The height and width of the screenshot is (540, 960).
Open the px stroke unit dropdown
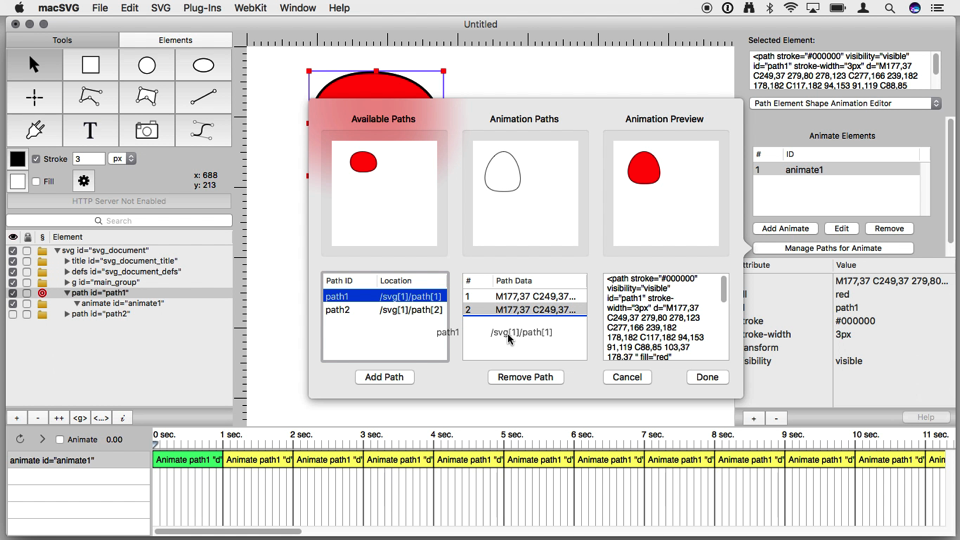[123, 159]
